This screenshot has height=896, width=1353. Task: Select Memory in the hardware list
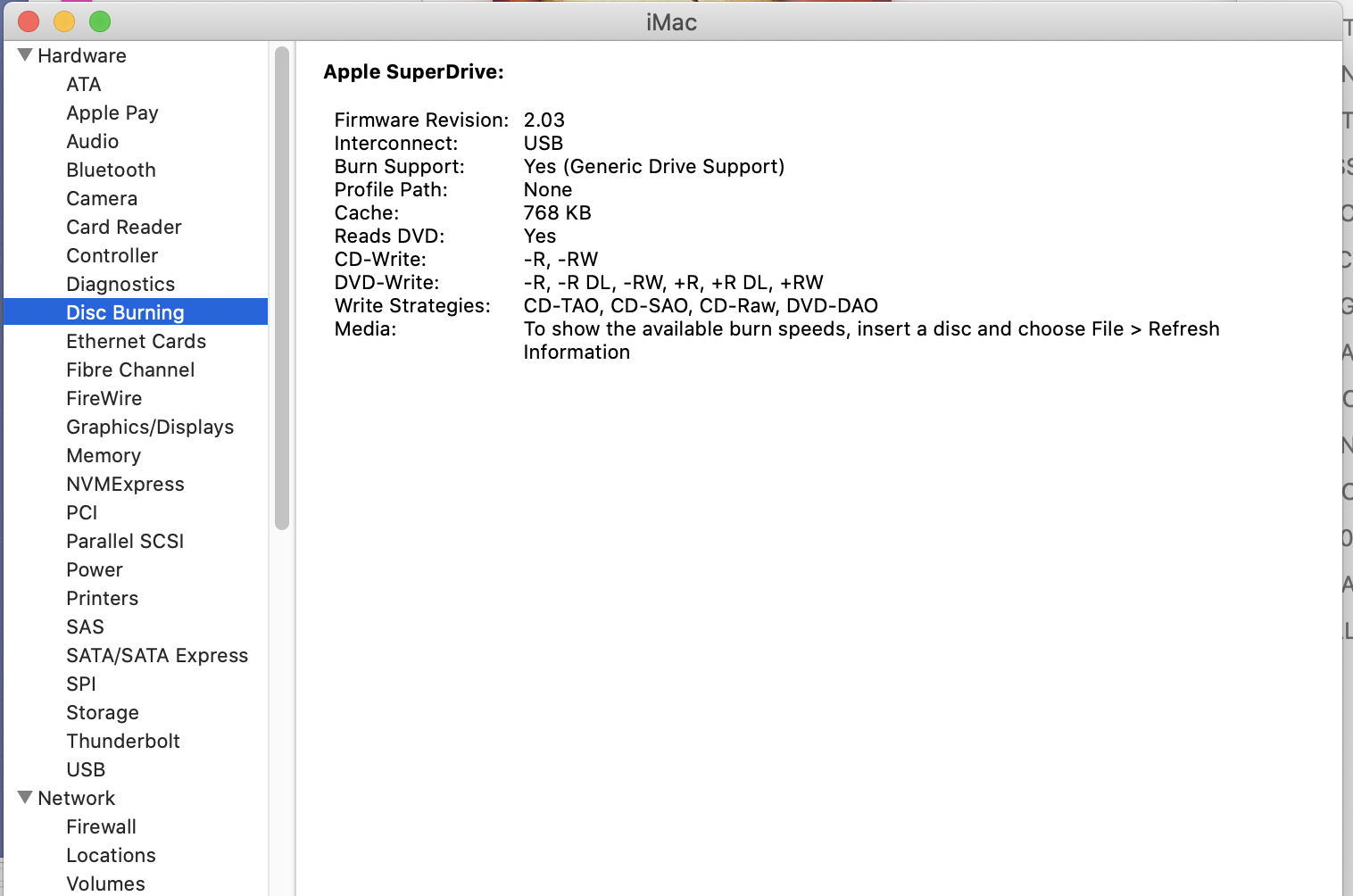(104, 455)
